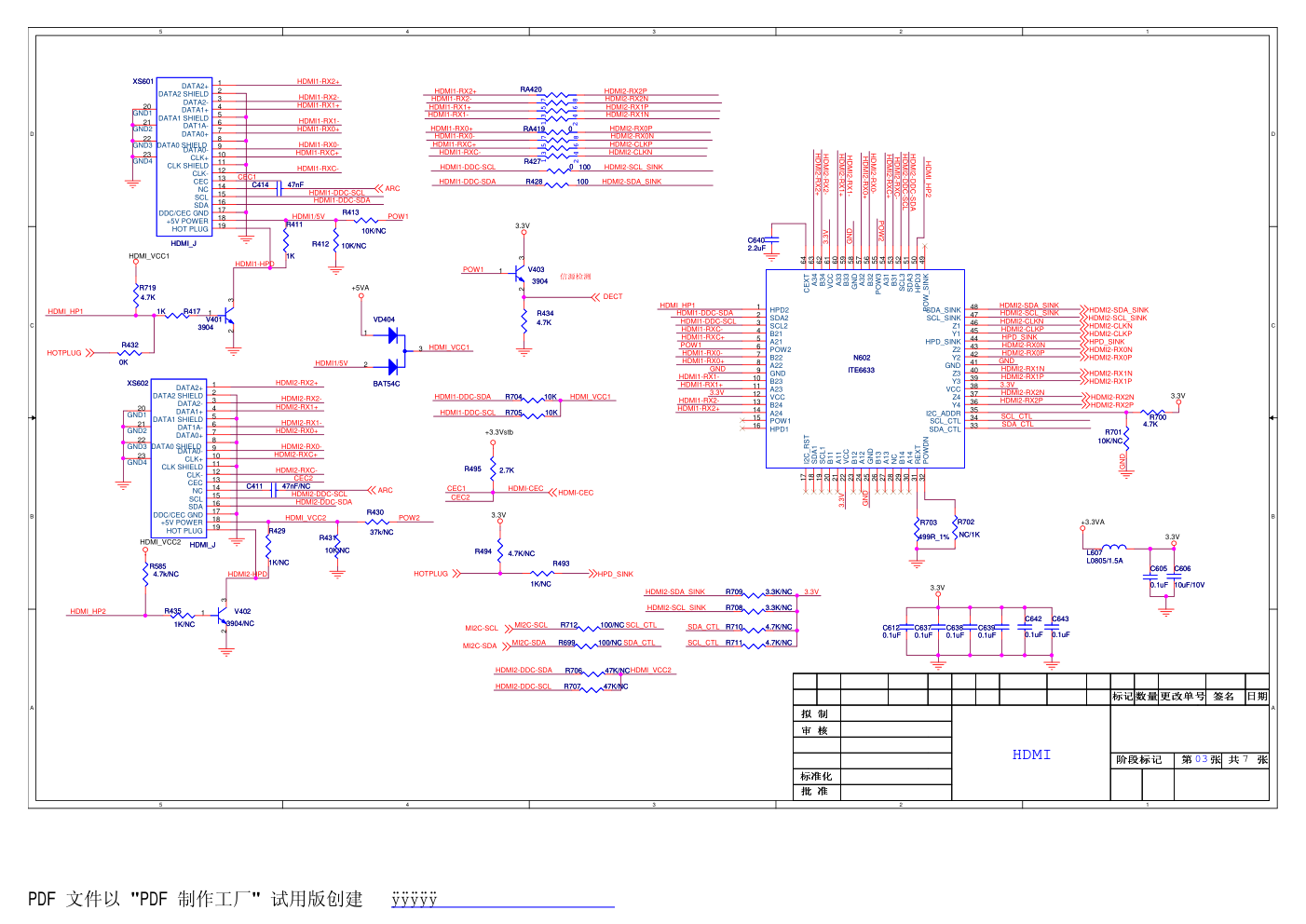The height and width of the screenshot is (924, 1306).
Task: Click the BAT54C diode symbol
Action: pyautogui.click(x=393, y=366)
